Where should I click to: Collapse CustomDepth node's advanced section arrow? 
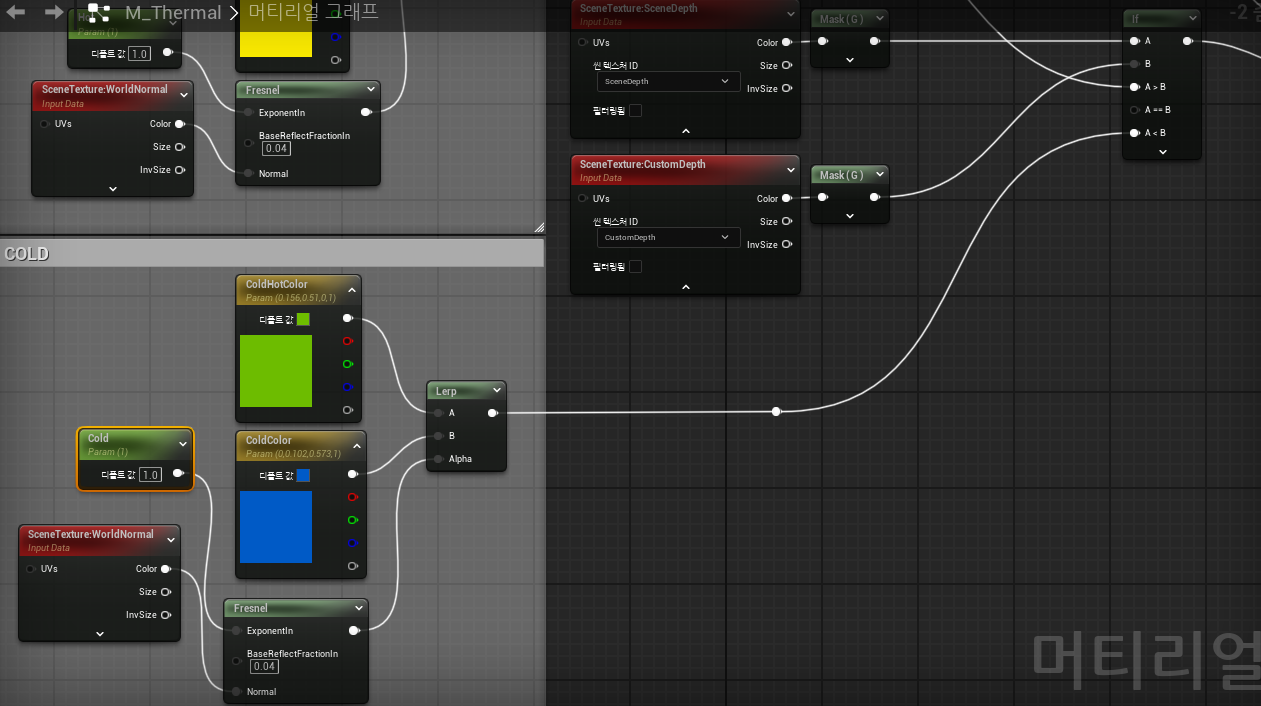[686, 286]
